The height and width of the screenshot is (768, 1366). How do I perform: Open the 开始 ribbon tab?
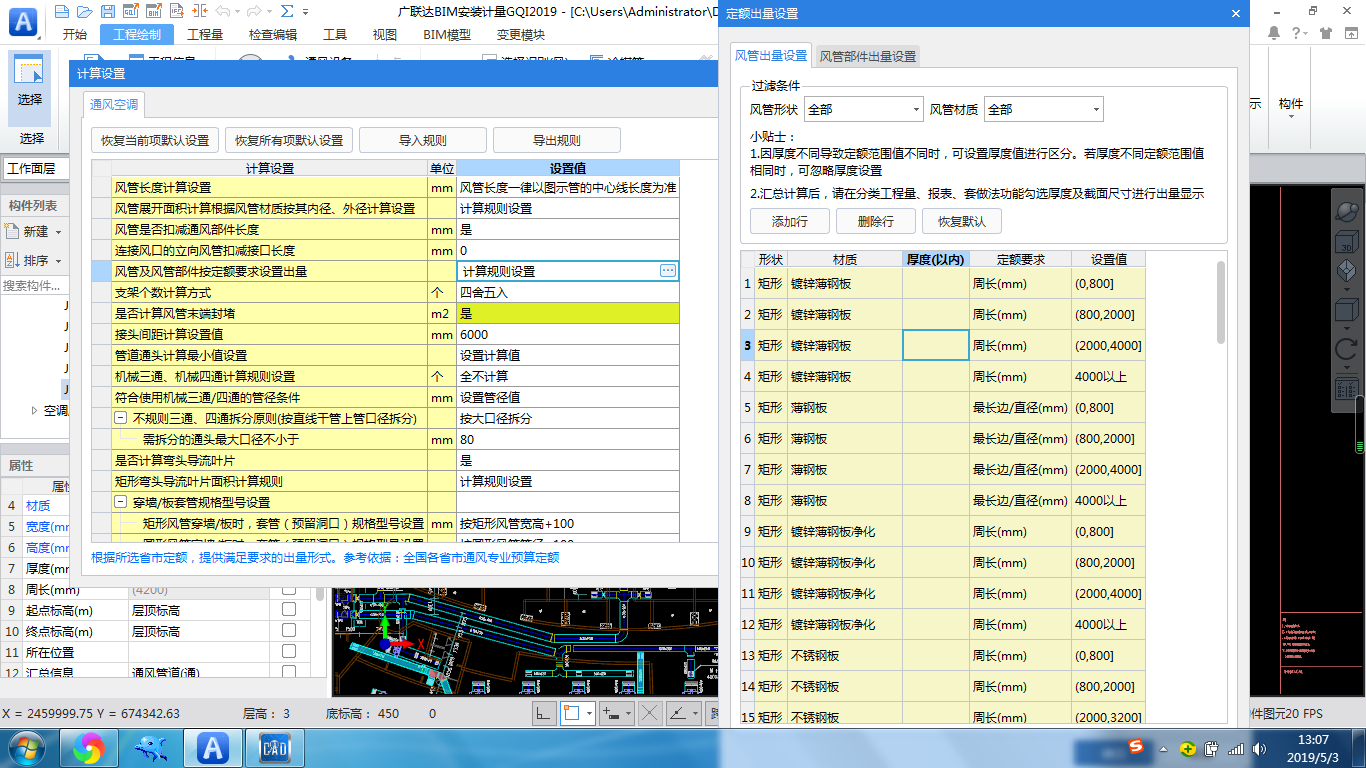pyautogui.click(x=75, y=34)
